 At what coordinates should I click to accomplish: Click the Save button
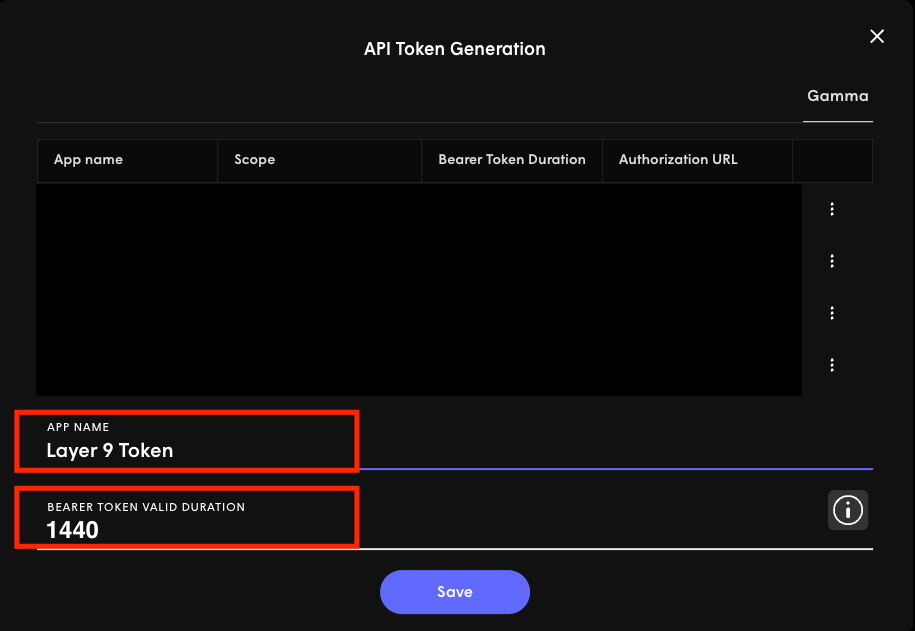click(455, 592)
